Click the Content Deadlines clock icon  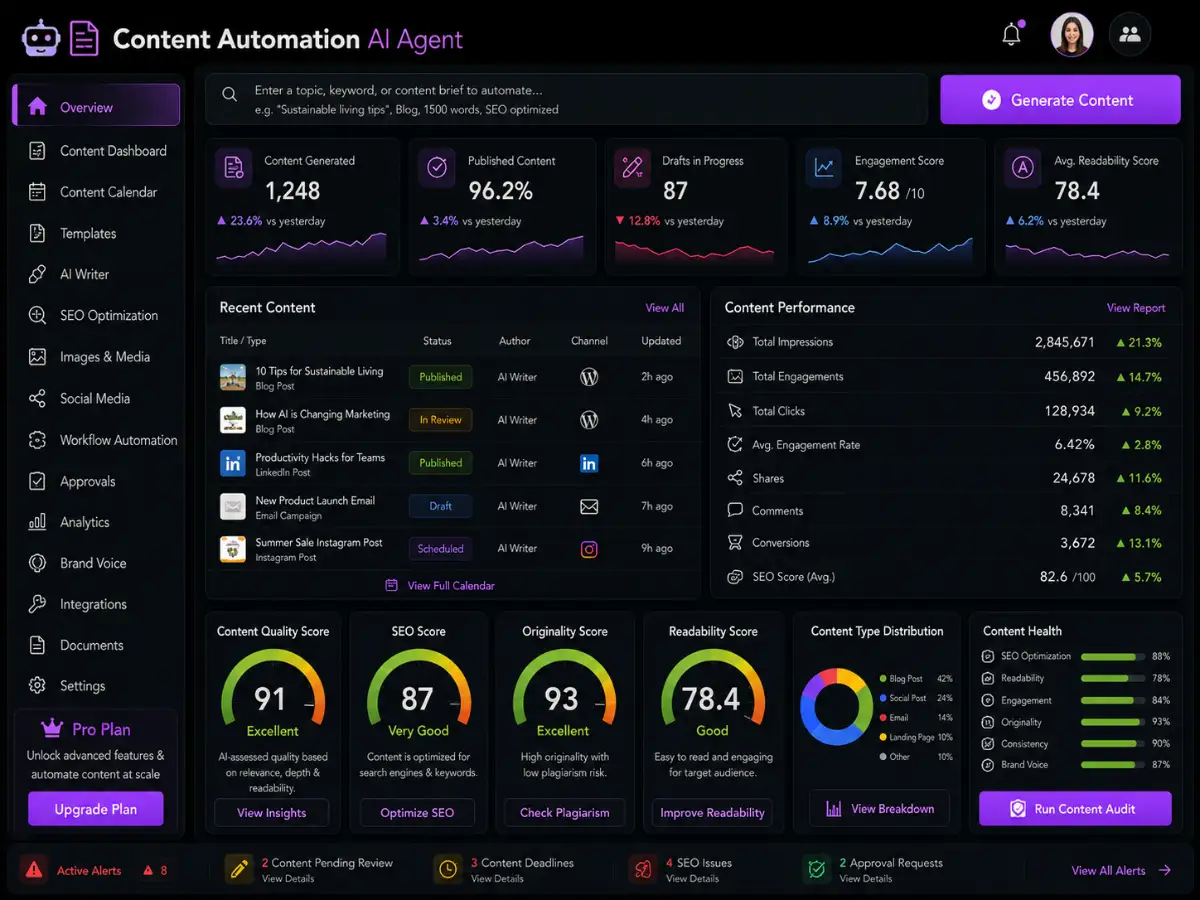[x=446, y=869]
